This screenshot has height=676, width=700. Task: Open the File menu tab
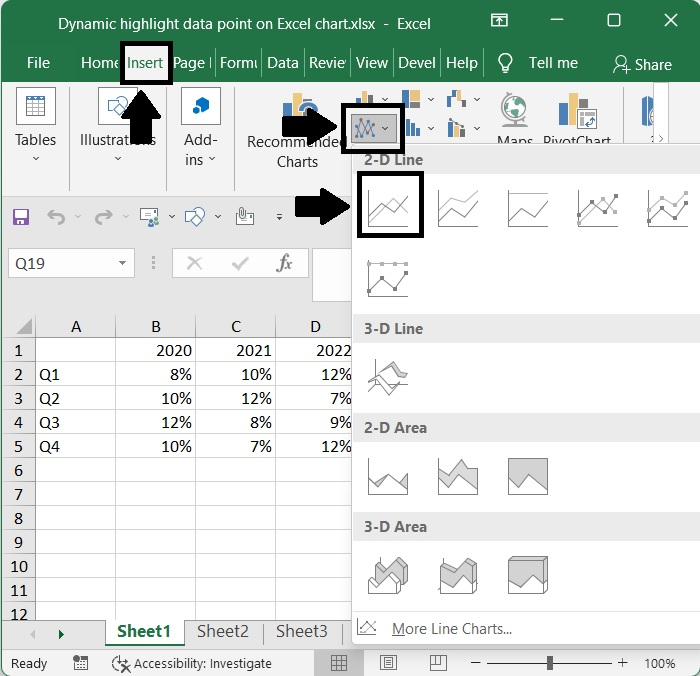coord(38,63)
